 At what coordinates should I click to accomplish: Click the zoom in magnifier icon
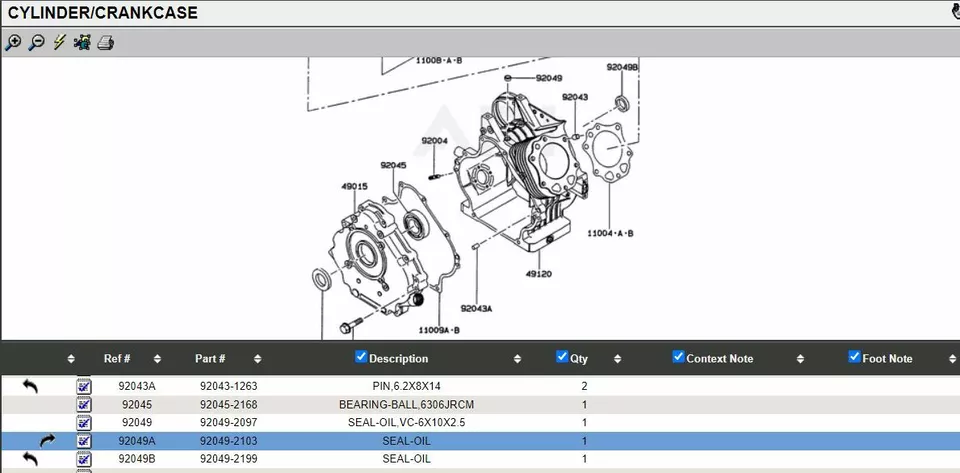[x=13, y=42]
